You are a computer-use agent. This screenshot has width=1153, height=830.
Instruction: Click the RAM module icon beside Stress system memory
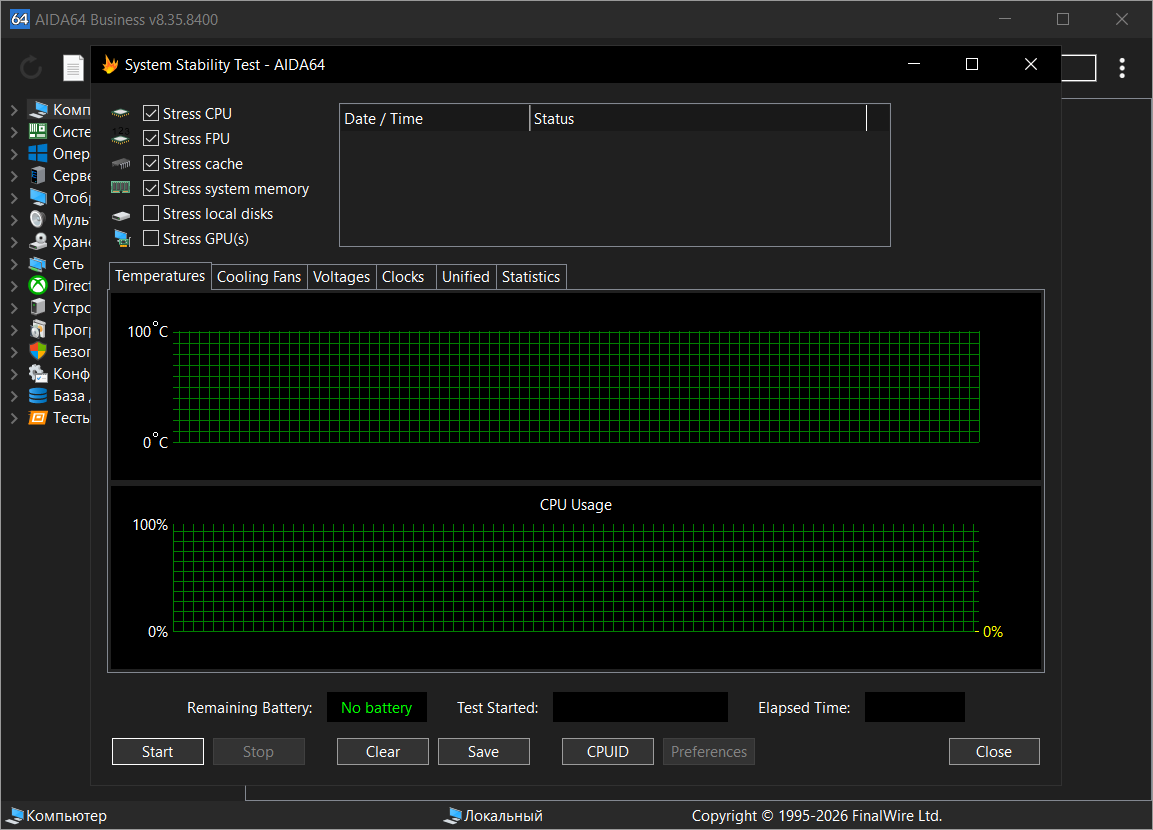point(121,187)
